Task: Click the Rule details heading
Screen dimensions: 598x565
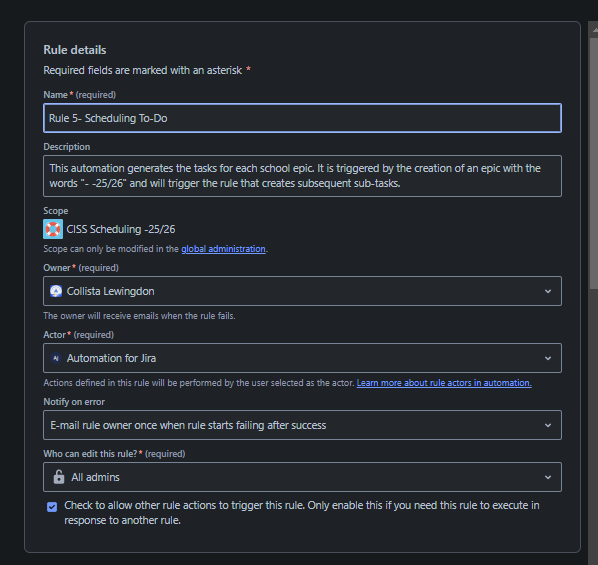Action: pyautogui.click(x=75, y=50)
